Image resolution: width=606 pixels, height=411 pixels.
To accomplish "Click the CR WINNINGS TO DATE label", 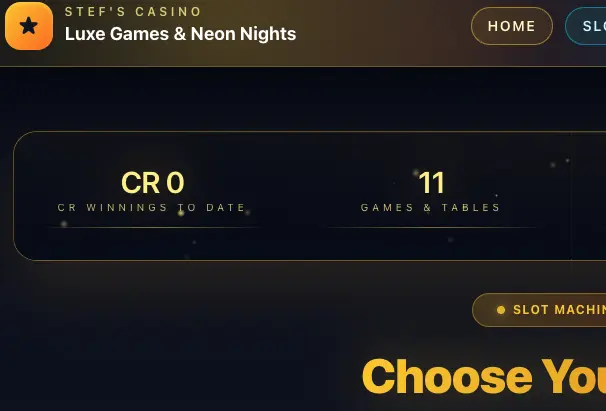I will coord(152,208).
